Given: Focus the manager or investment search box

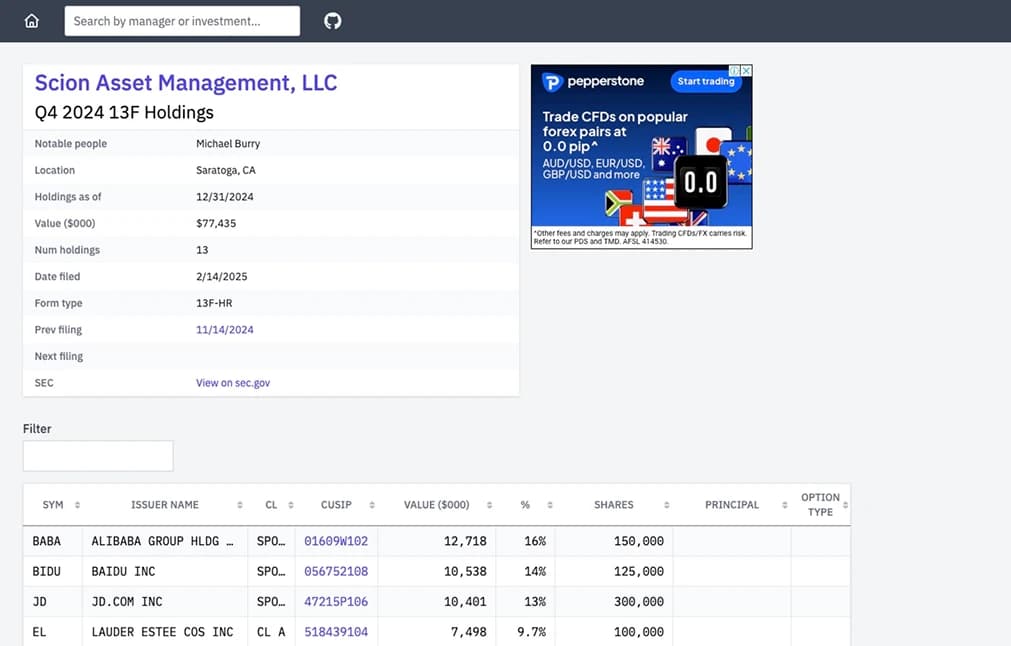Looking at the screenshot, I should point(182,21).
